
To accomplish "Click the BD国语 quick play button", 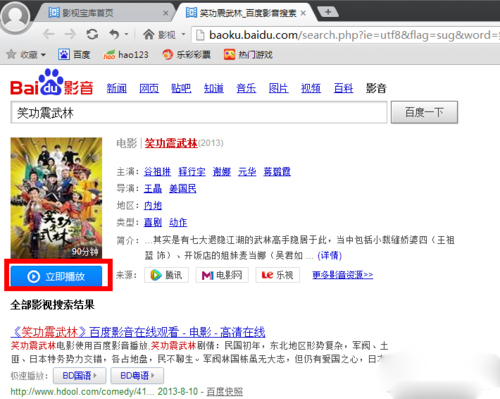I will (x=80, y=376).
